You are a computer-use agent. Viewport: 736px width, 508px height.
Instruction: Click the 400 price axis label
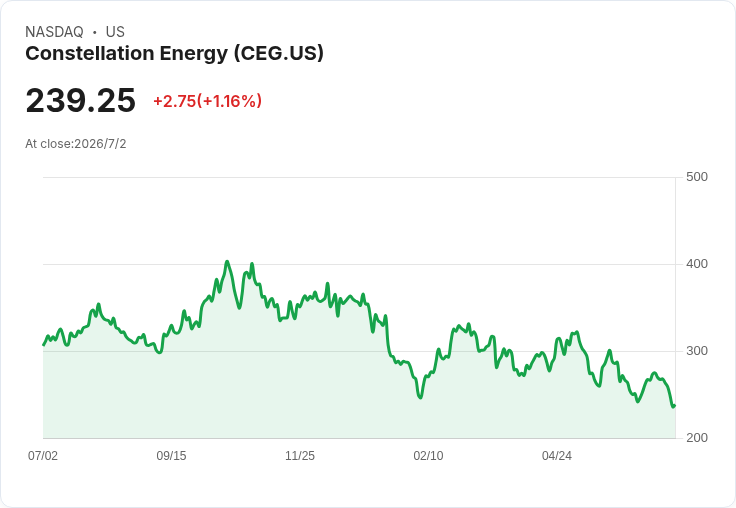697,264
